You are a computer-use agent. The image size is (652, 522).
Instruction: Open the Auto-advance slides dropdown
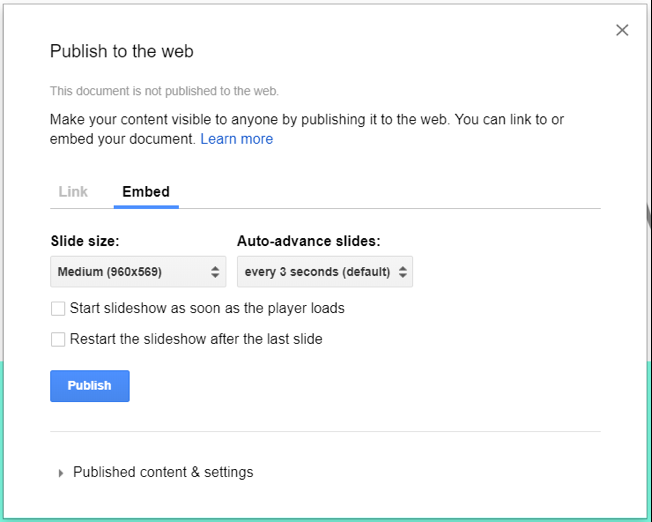point(325,272)
